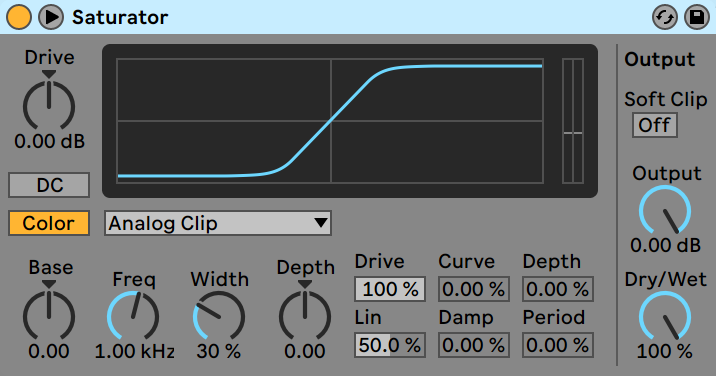Screen dimensions: 716x376
Task: Click the Damp 0.00 % field
Action: tap(474, 345)
